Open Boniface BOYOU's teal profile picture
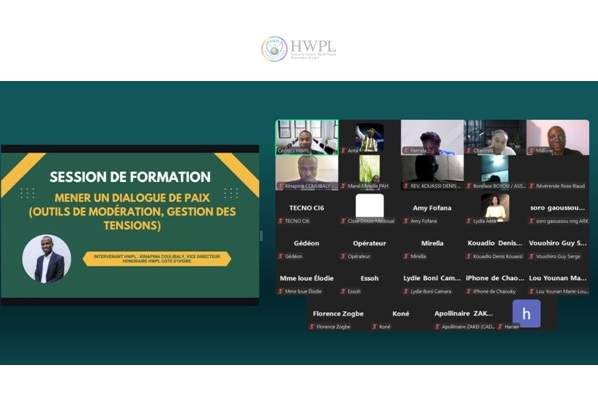This screenshot has width=598, height=401. [x=495, y=169]
